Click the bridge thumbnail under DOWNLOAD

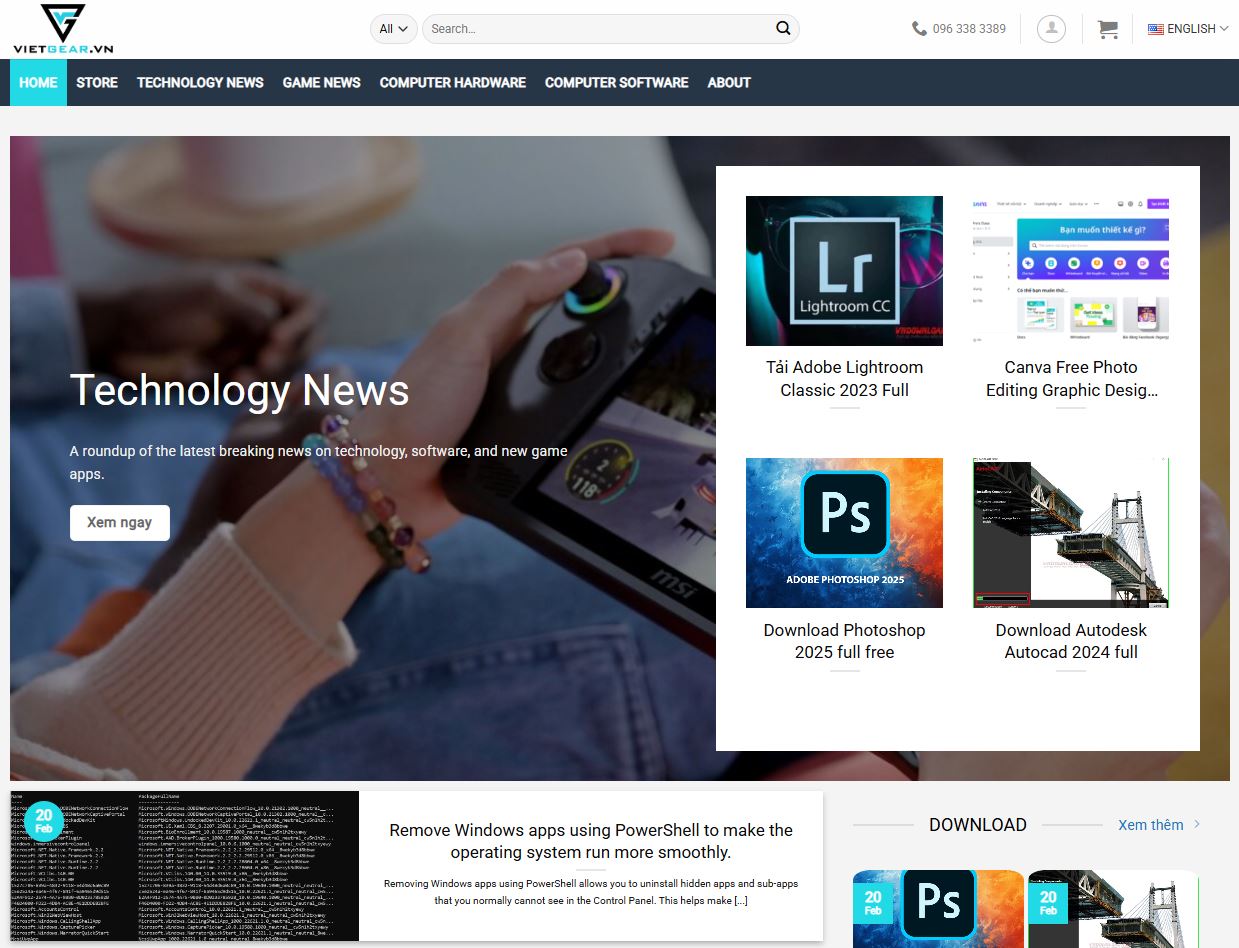(x=1113, y=909)
